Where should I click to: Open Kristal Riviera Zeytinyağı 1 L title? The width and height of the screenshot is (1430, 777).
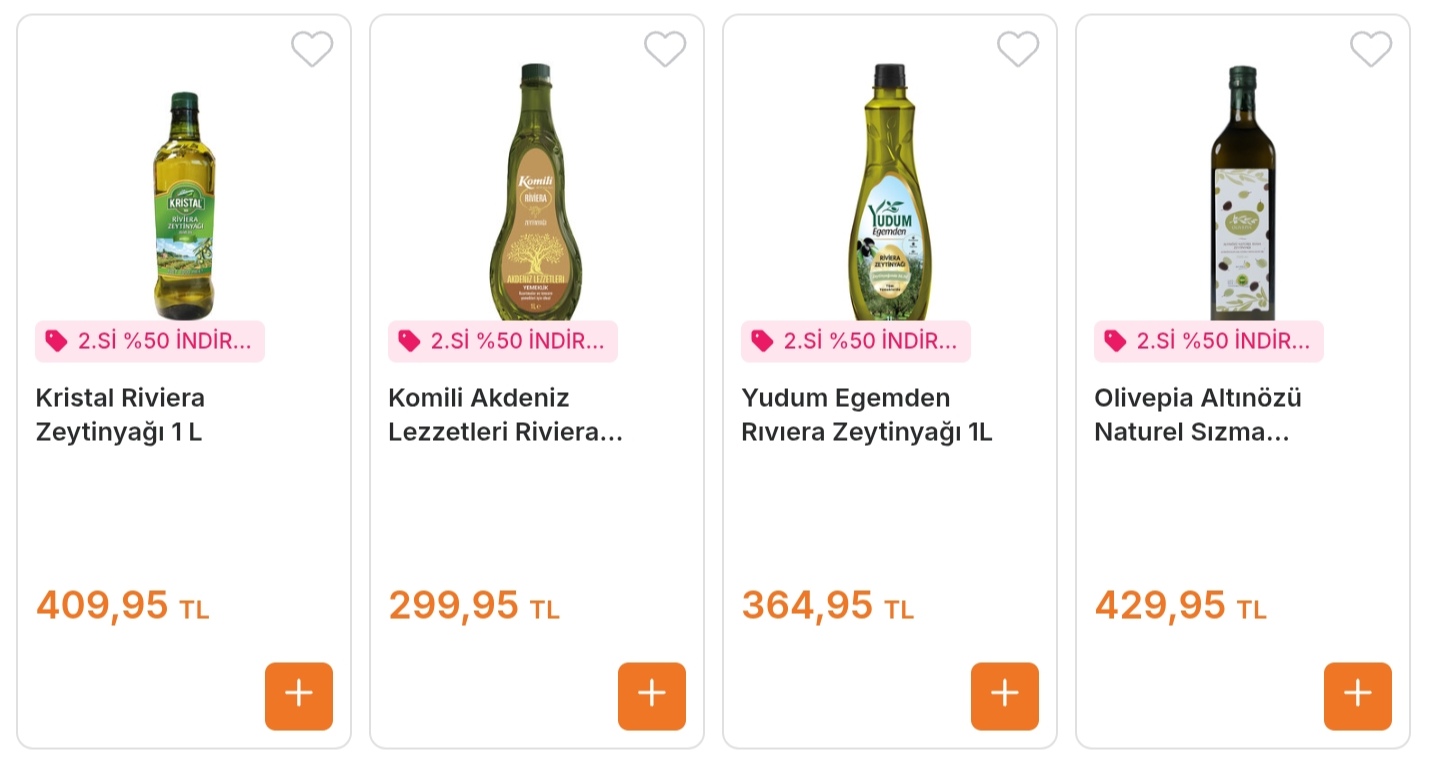(x=120, y=415)
